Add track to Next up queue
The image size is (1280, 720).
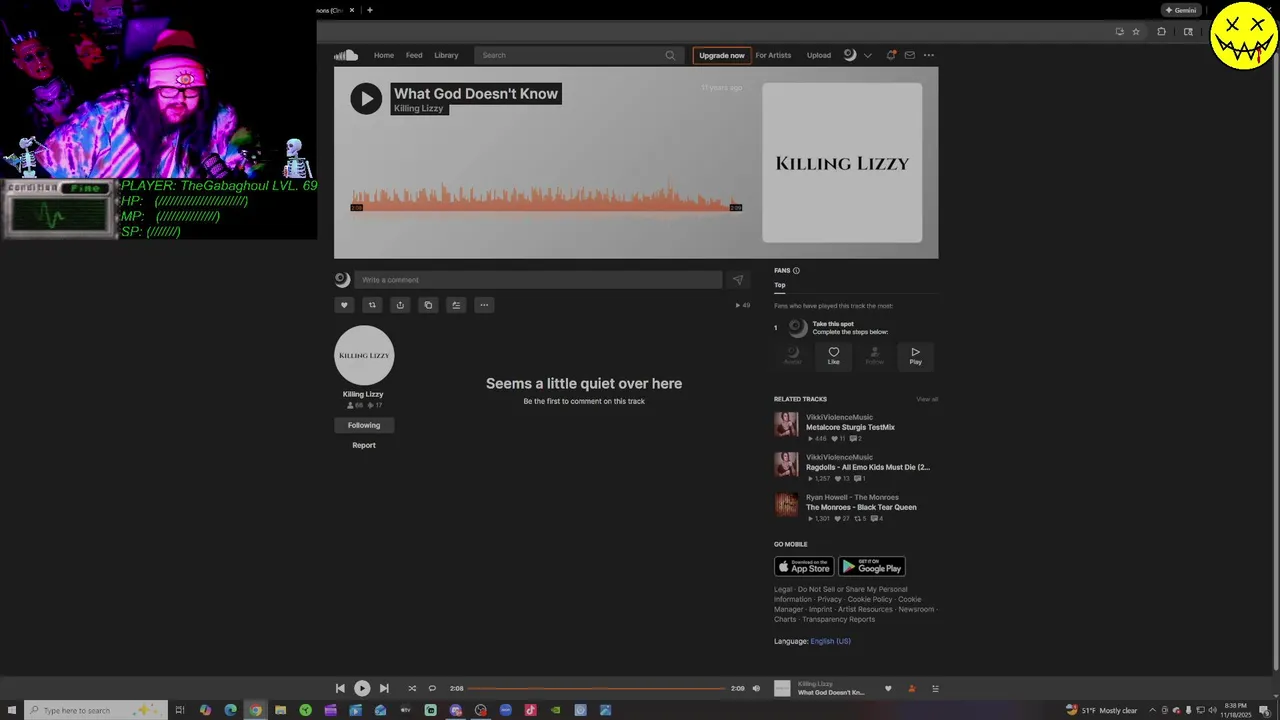(456, 305)
